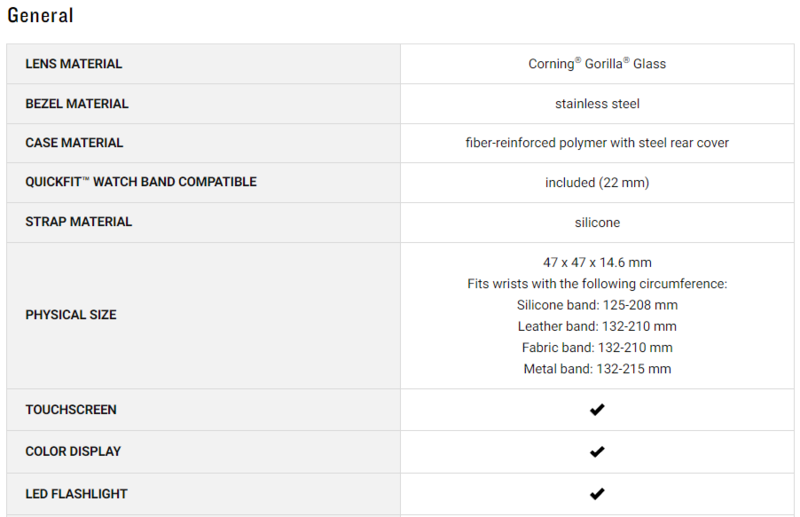Viewport: 800px width, 517px height.
Task: Click the PHYSICAL SIZE label
Action: pyautogui.click(x=71, y=315)
